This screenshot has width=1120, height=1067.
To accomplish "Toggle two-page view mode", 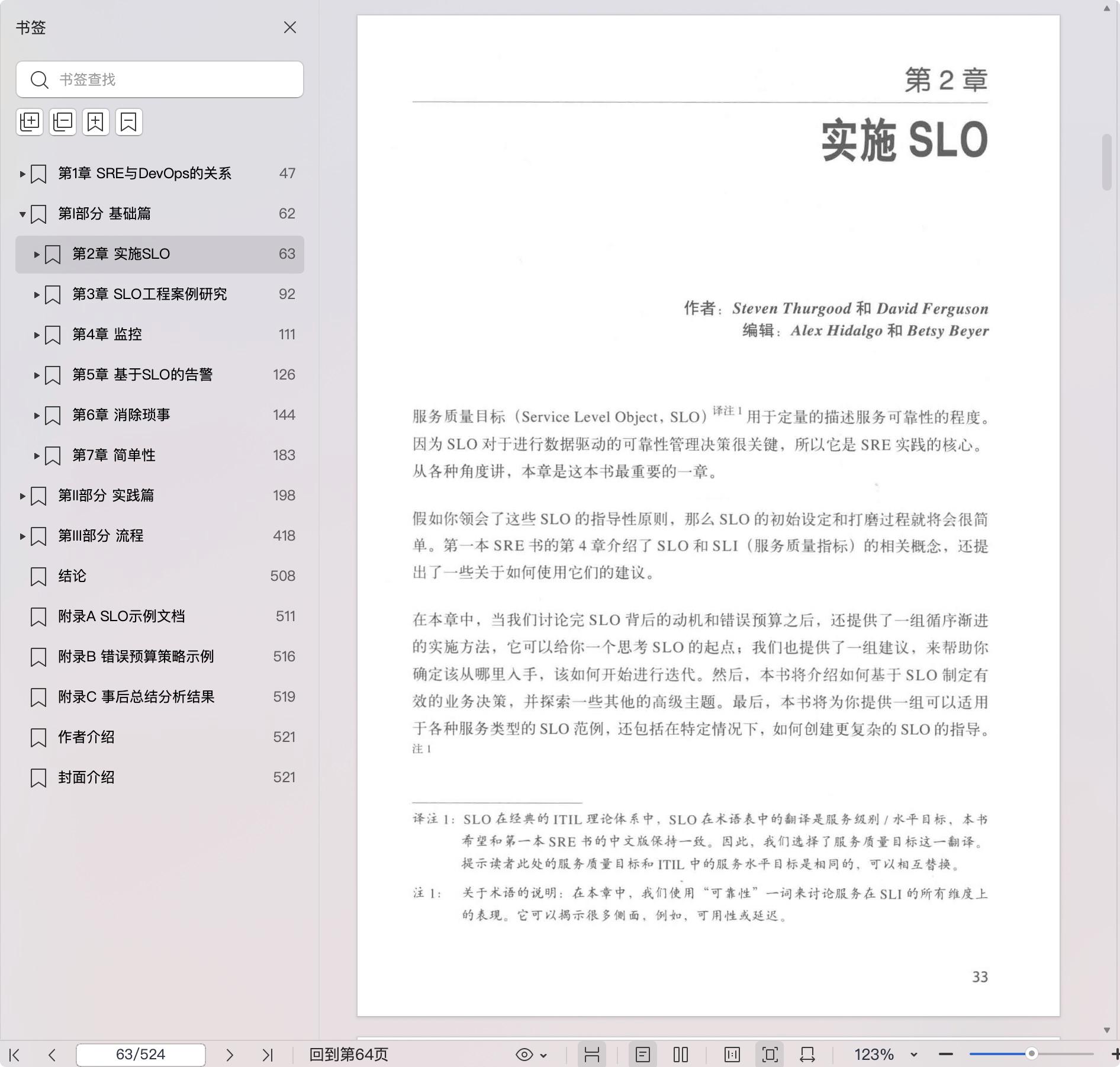I will click(681, 1055).
